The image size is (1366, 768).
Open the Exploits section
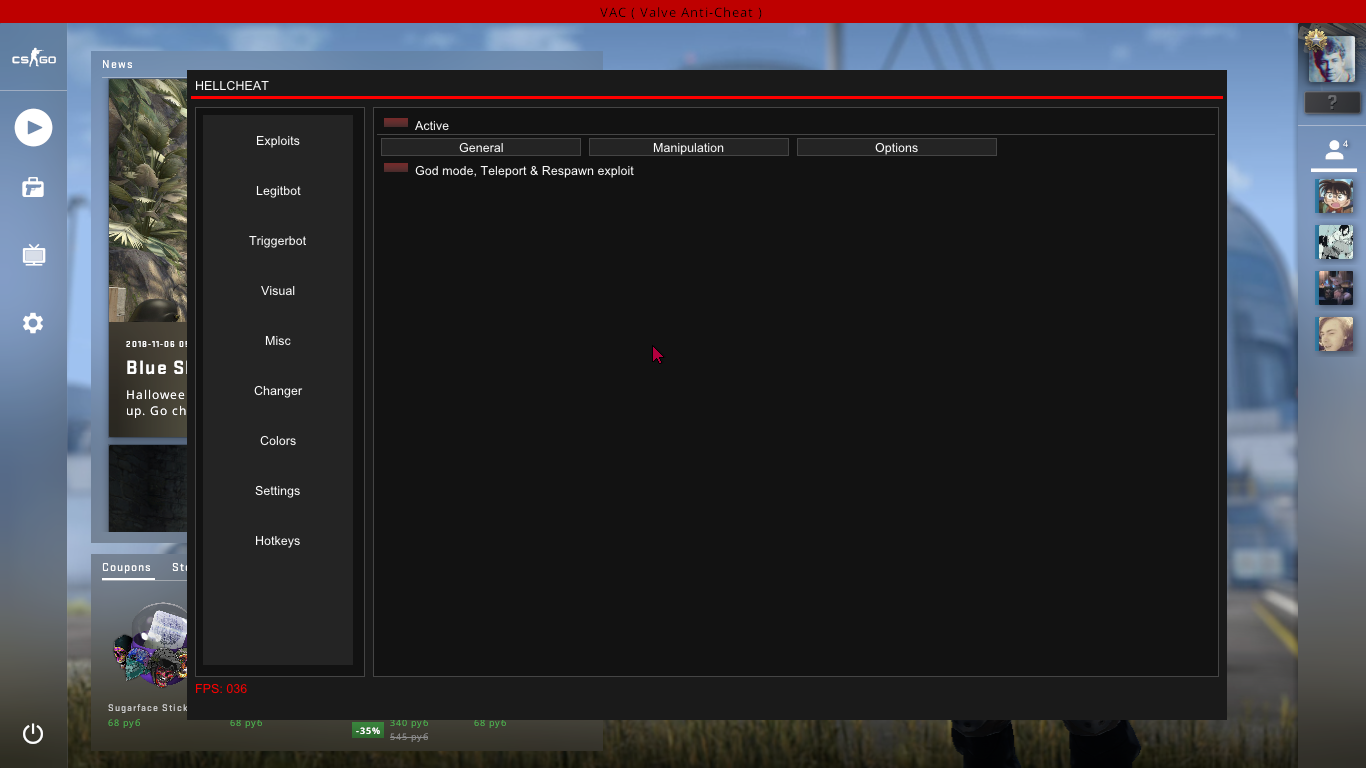pyautogui.click(x=278, y=141)
